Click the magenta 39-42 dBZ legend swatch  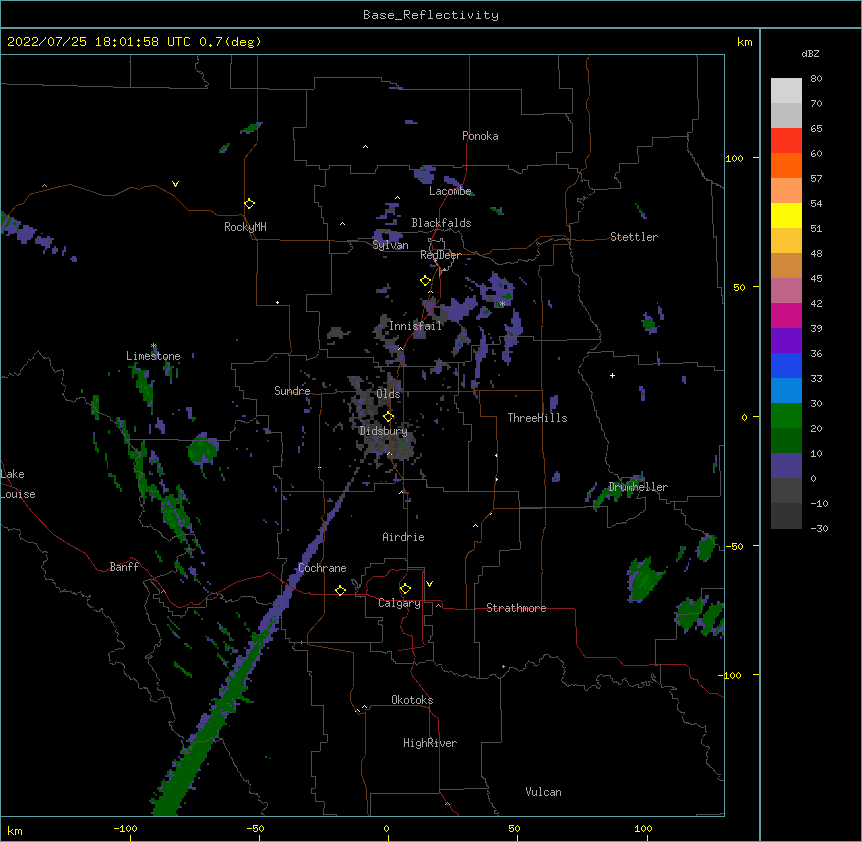tap(786, 315)
